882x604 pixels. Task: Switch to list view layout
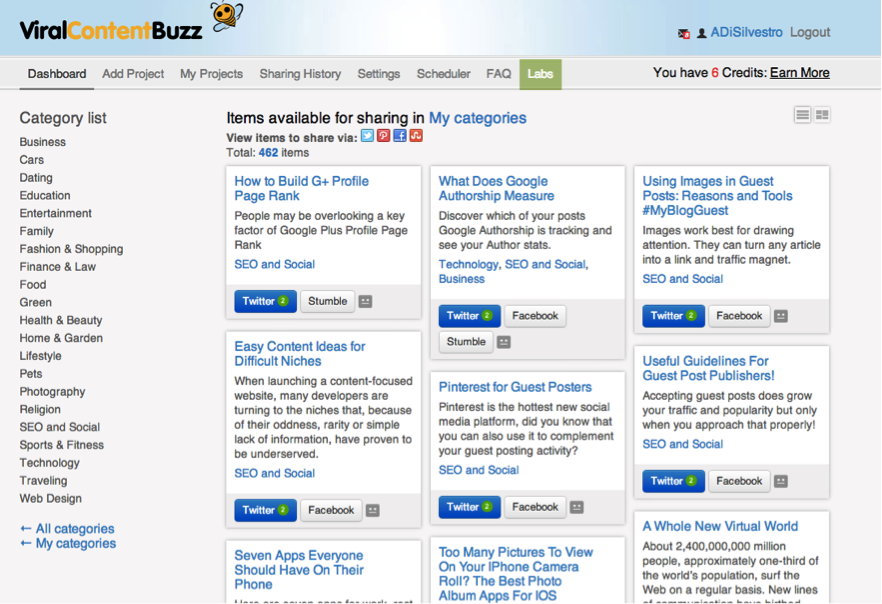point(802,115)
